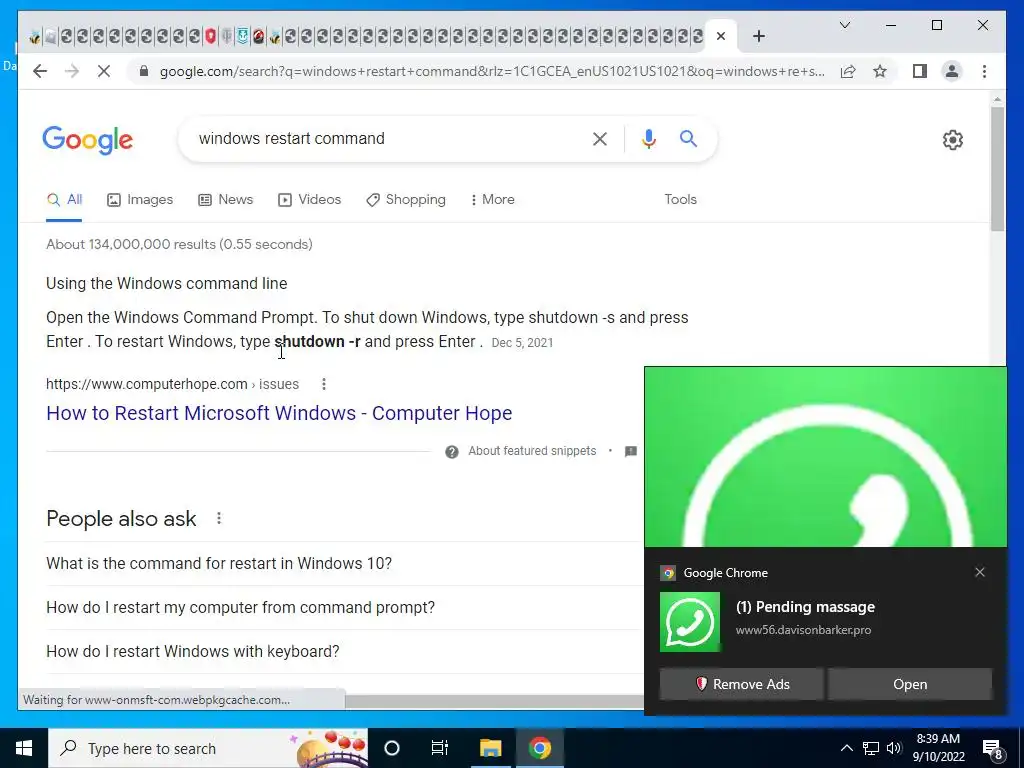
Task: Expand the More search categories menu
Action: click(x=492, y=200)
